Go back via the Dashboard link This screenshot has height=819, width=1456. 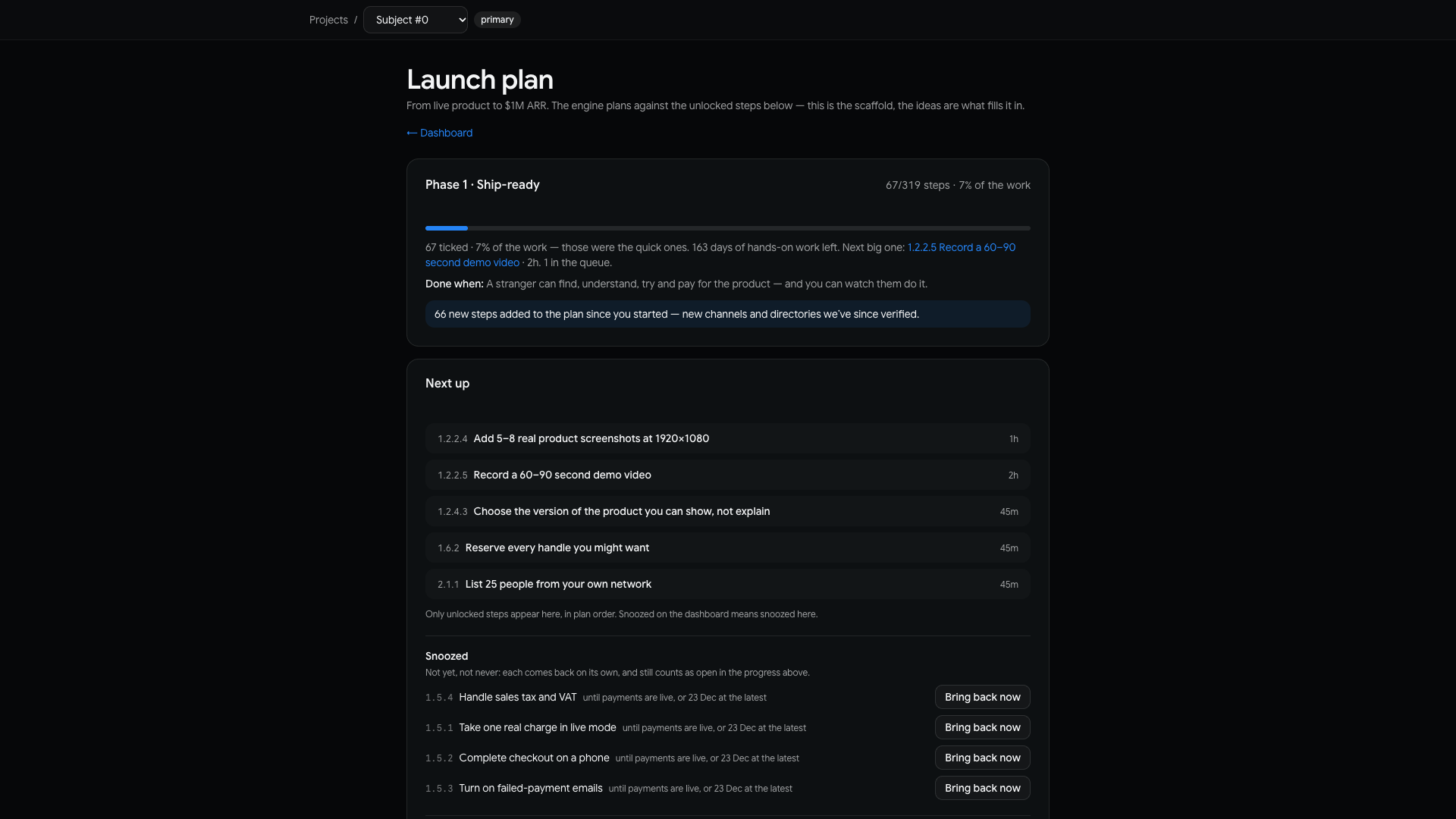tap(440, 133)
